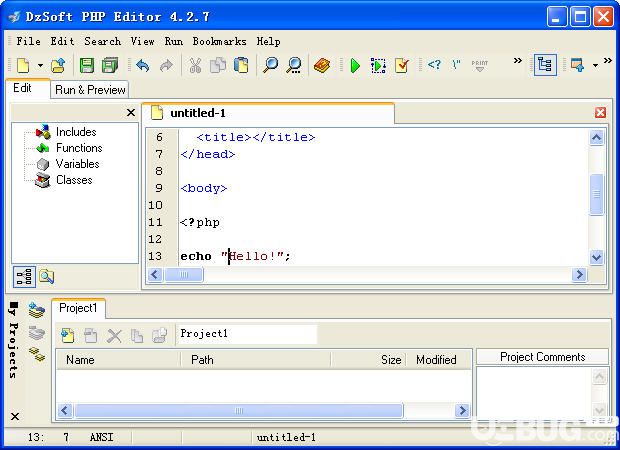
Task: Paste from clipboard icon
Action: (241, 65)
